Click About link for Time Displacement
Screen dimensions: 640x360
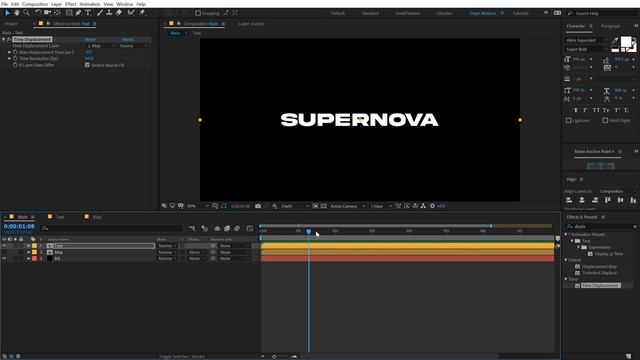pyautogui.click(x=128, y=40)
